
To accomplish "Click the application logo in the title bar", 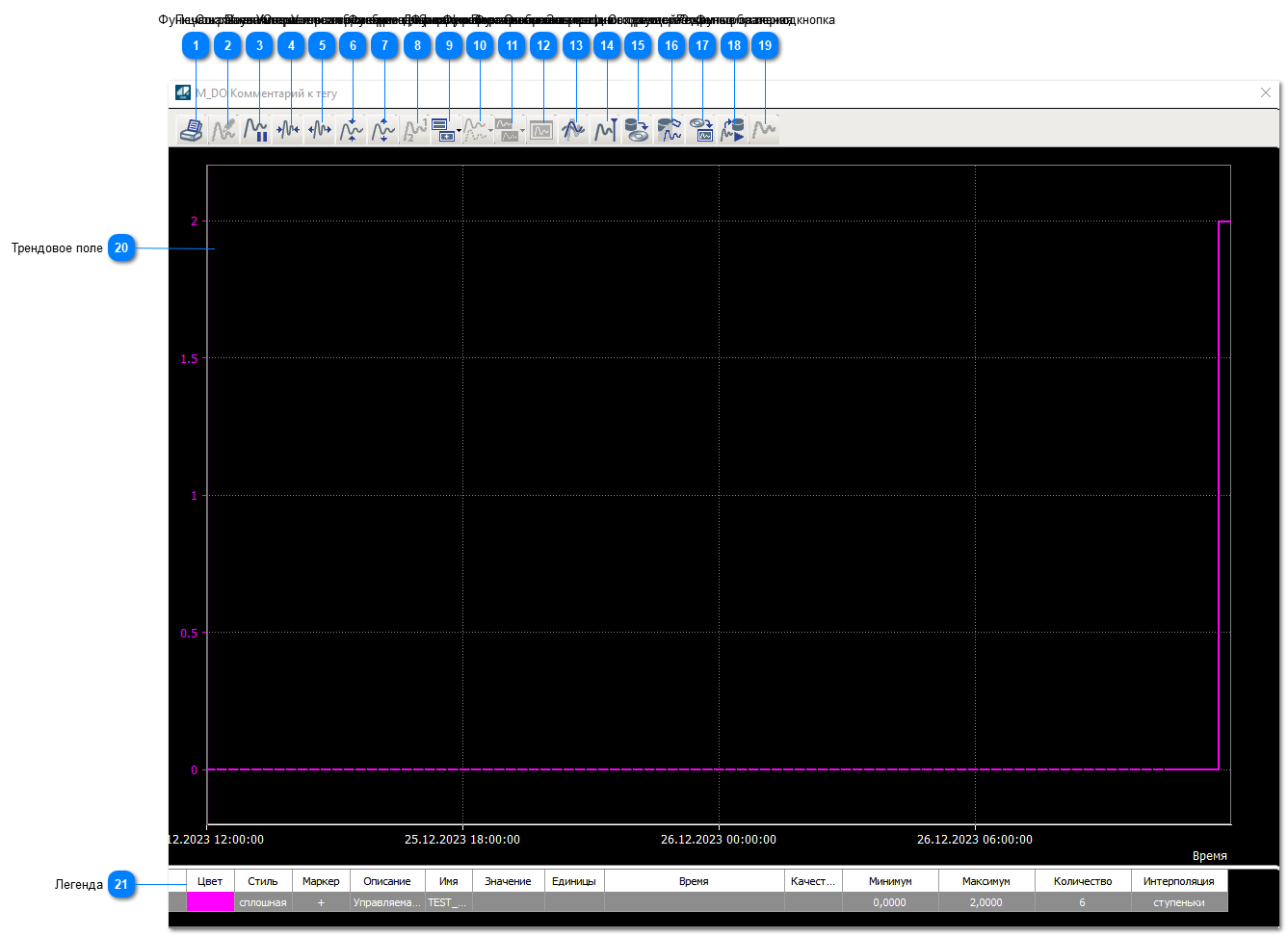I will pos(183,93).
